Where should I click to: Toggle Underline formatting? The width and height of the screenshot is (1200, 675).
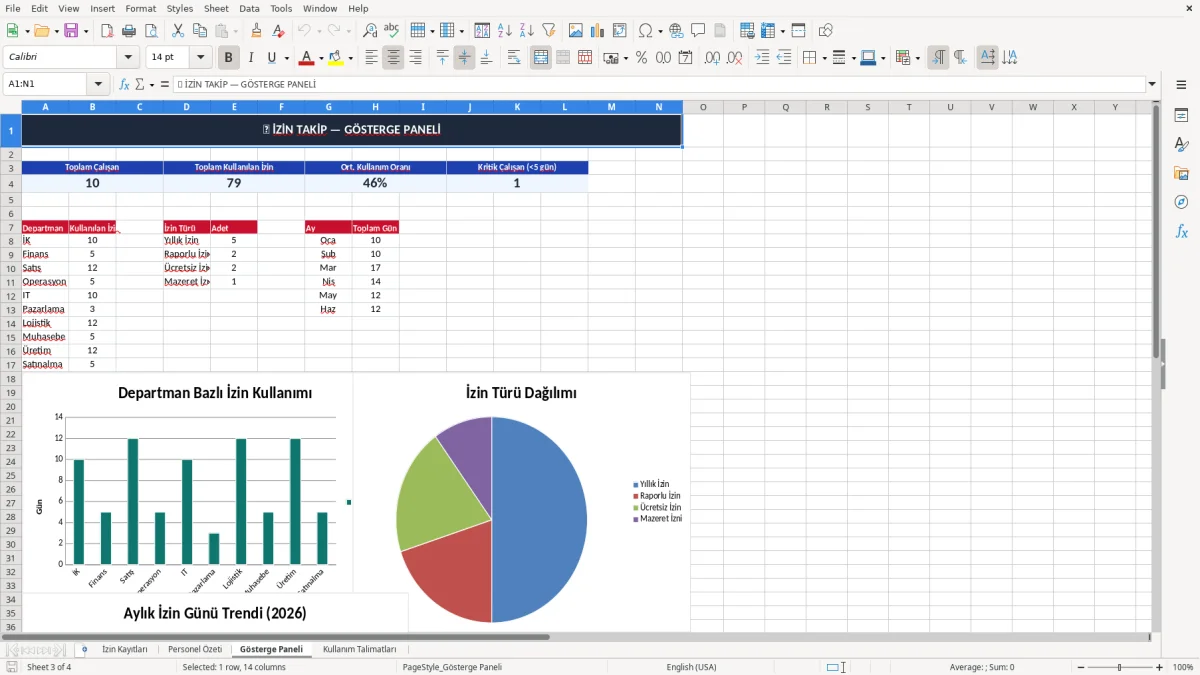(x=272, y=58)
